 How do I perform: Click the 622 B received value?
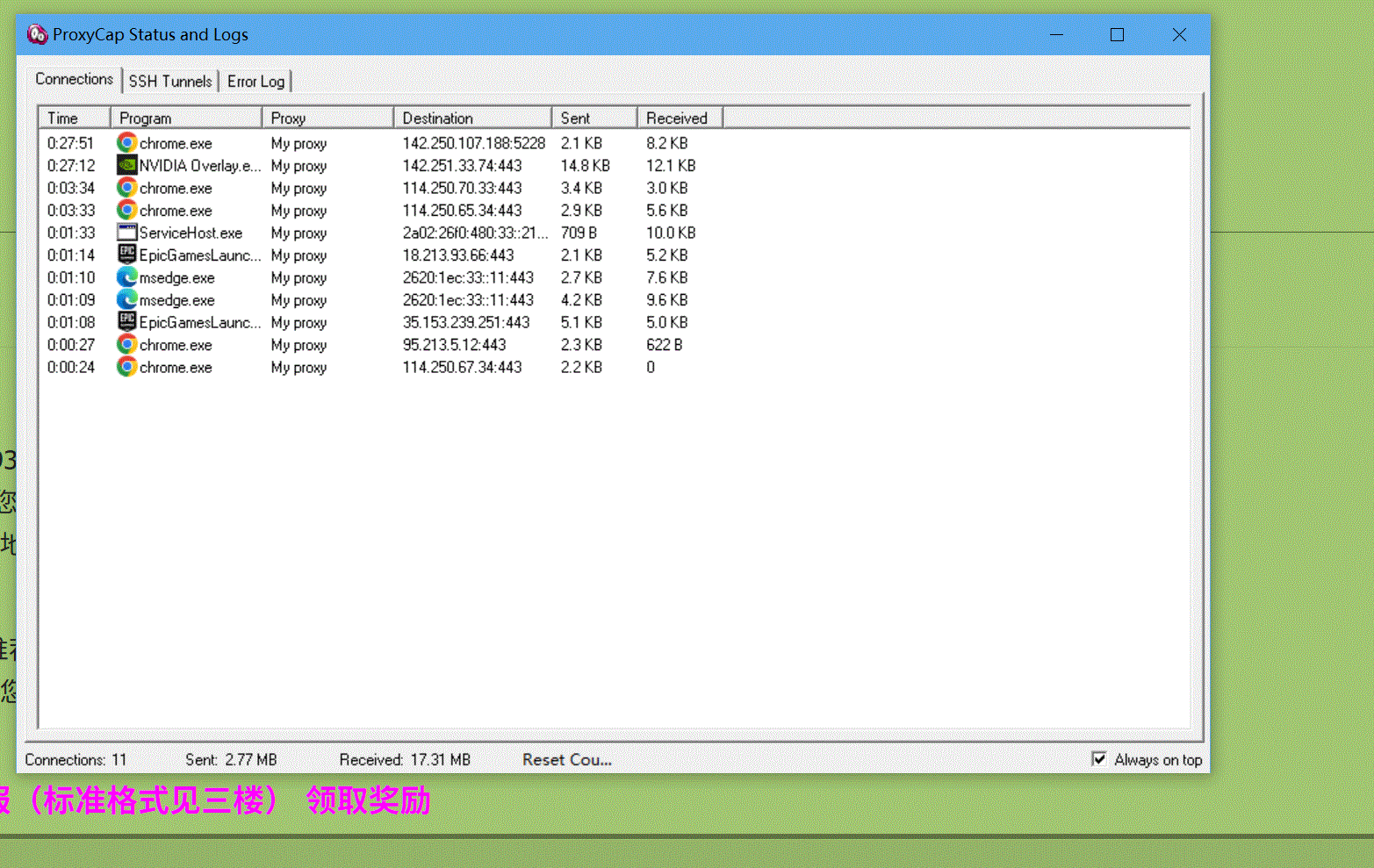point(665,344)
